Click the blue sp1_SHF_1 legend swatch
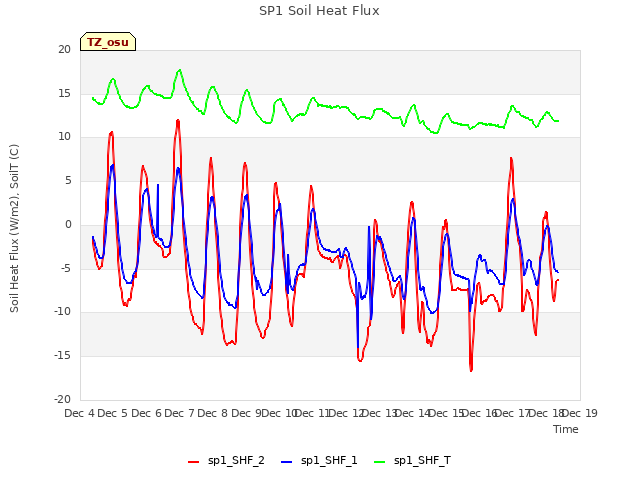Screen dimensions: 640x480 [x=287, y=462]
